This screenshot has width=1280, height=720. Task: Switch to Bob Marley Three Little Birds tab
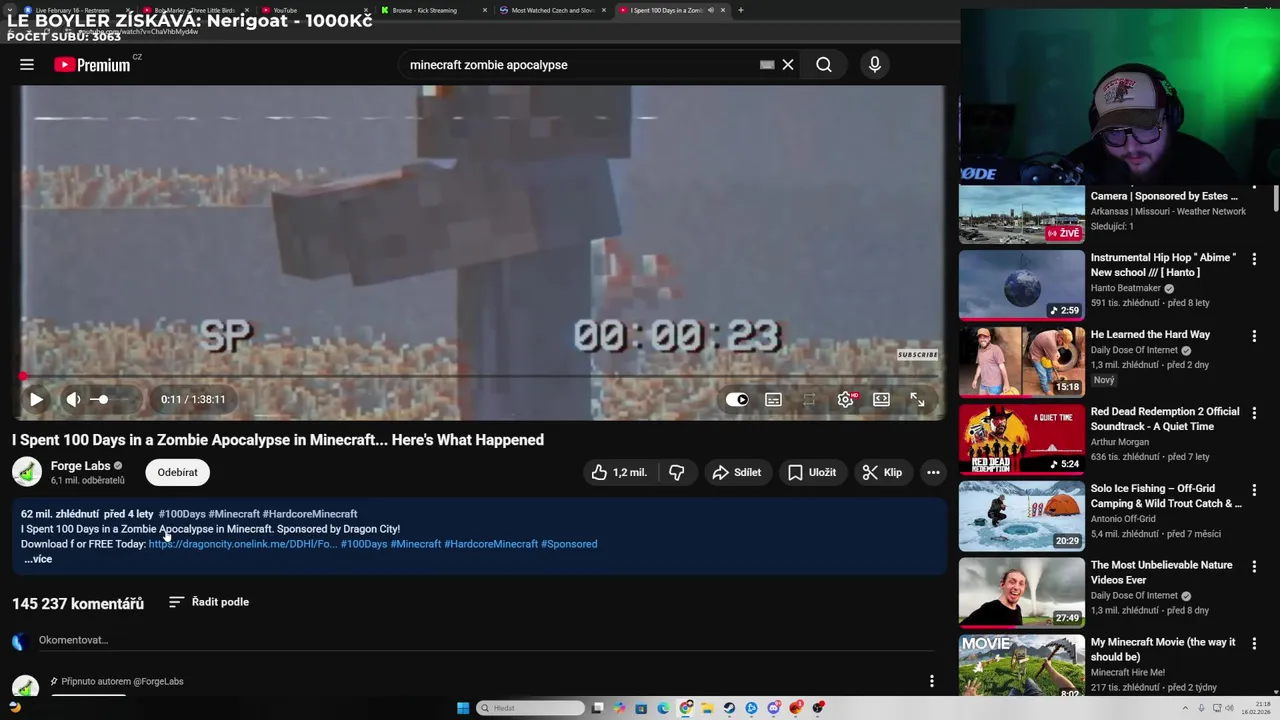coord(195,10)
